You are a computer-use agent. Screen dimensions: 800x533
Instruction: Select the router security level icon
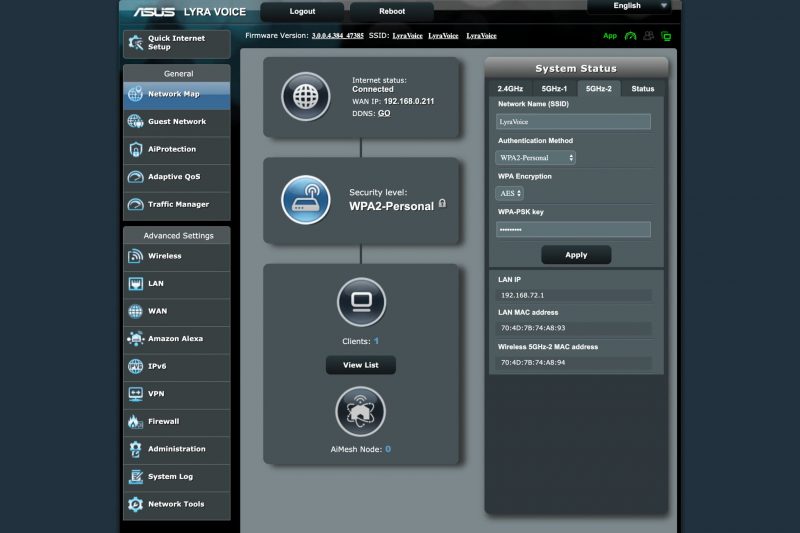(x=306, y=199)
